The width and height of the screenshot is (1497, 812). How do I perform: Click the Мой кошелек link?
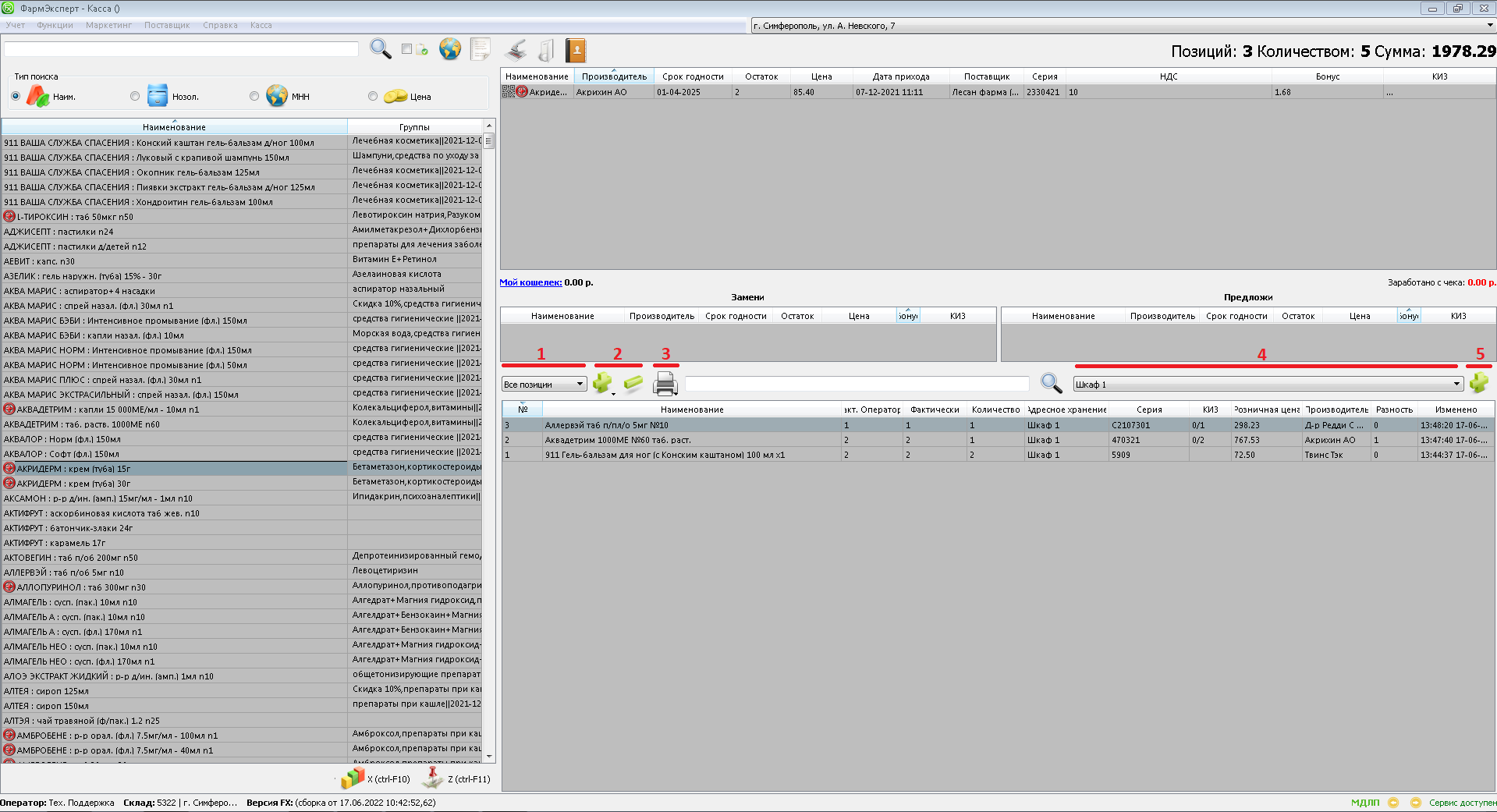pos(530,282)
